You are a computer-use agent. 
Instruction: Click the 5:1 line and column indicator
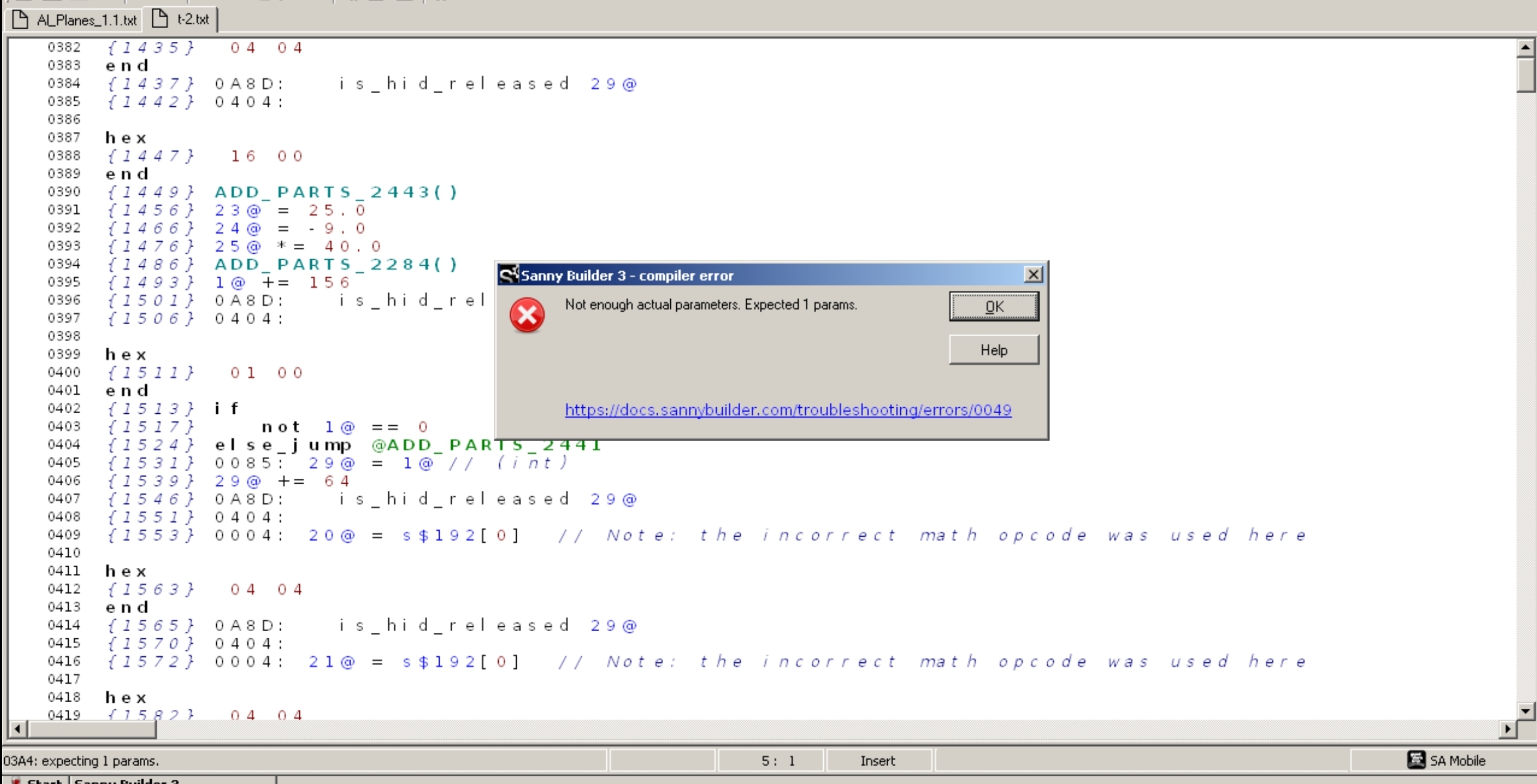777,760
